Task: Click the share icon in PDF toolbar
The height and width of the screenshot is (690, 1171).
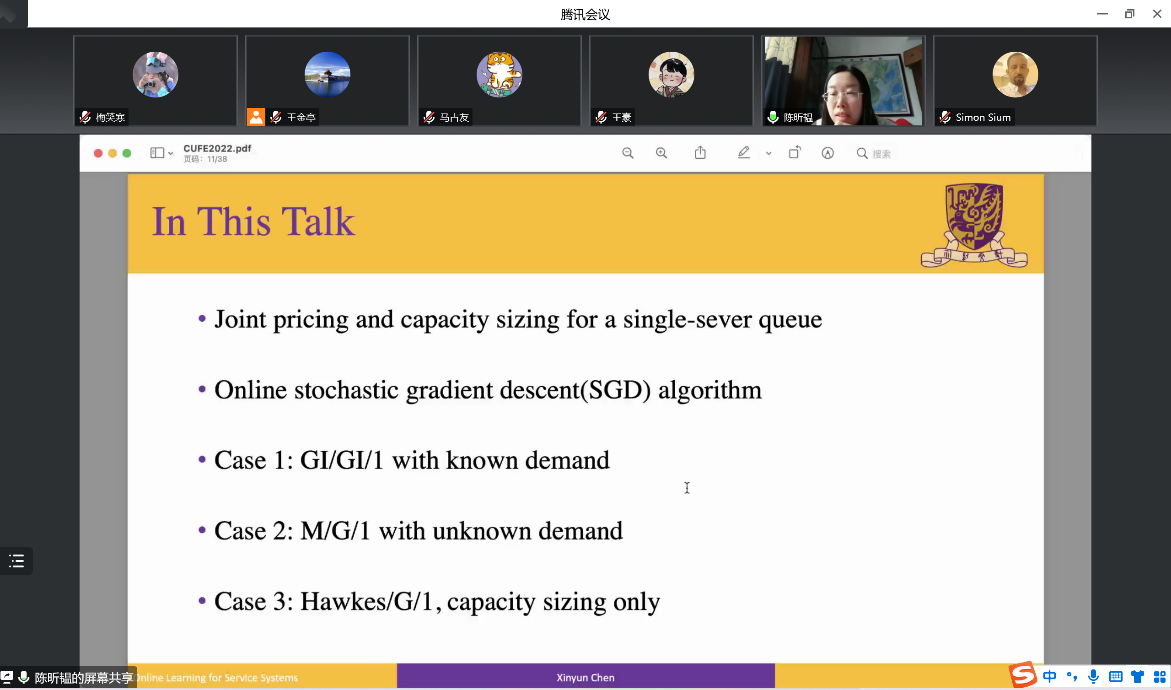Action: click(700, 153)
